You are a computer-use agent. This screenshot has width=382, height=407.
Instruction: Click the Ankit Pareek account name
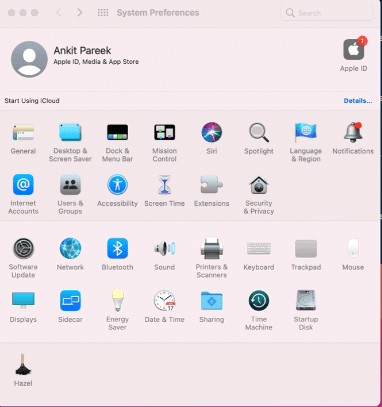[x=82, y=51]
